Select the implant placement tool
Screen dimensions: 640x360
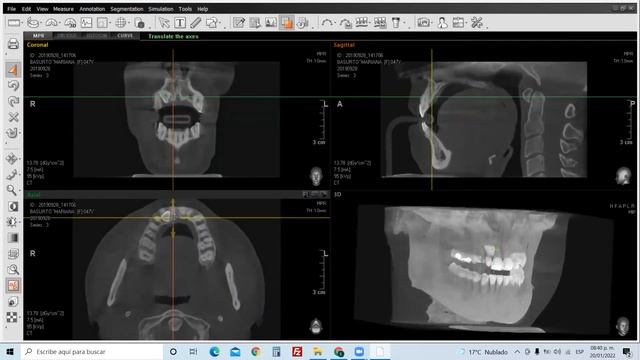(x=396, y=23)
